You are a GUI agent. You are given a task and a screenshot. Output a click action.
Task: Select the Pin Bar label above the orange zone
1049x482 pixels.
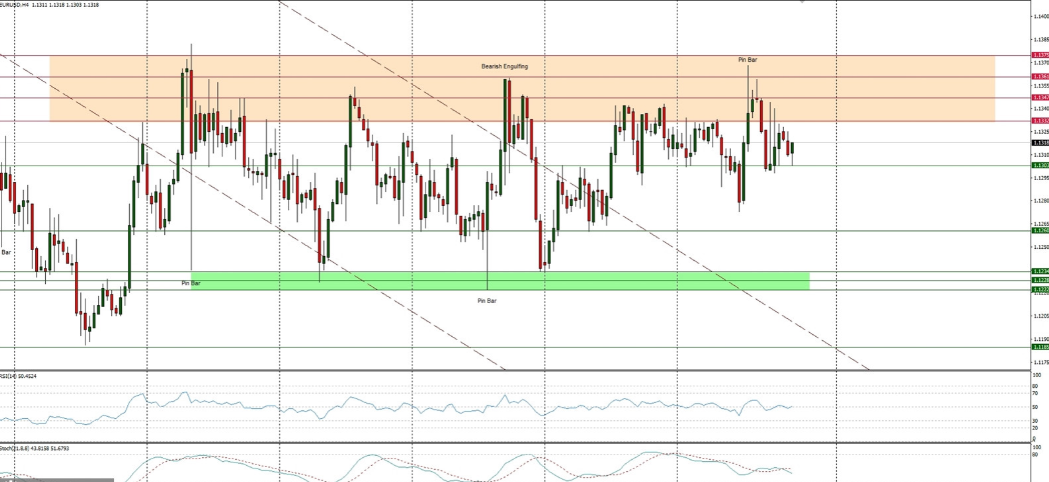(x=747, y=60)
